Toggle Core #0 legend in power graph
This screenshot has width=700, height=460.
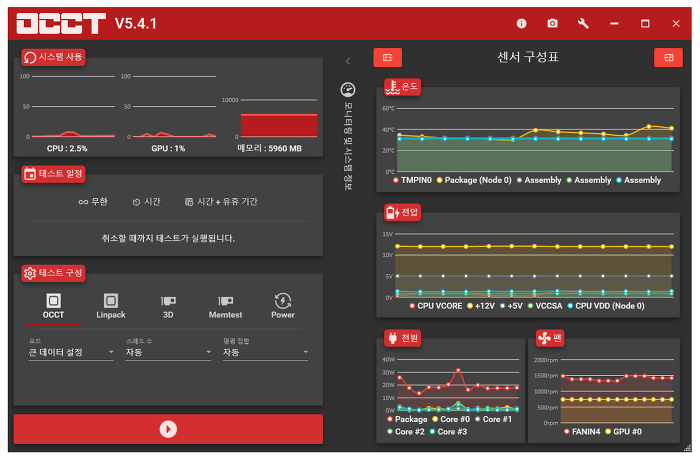coord(451,419)
